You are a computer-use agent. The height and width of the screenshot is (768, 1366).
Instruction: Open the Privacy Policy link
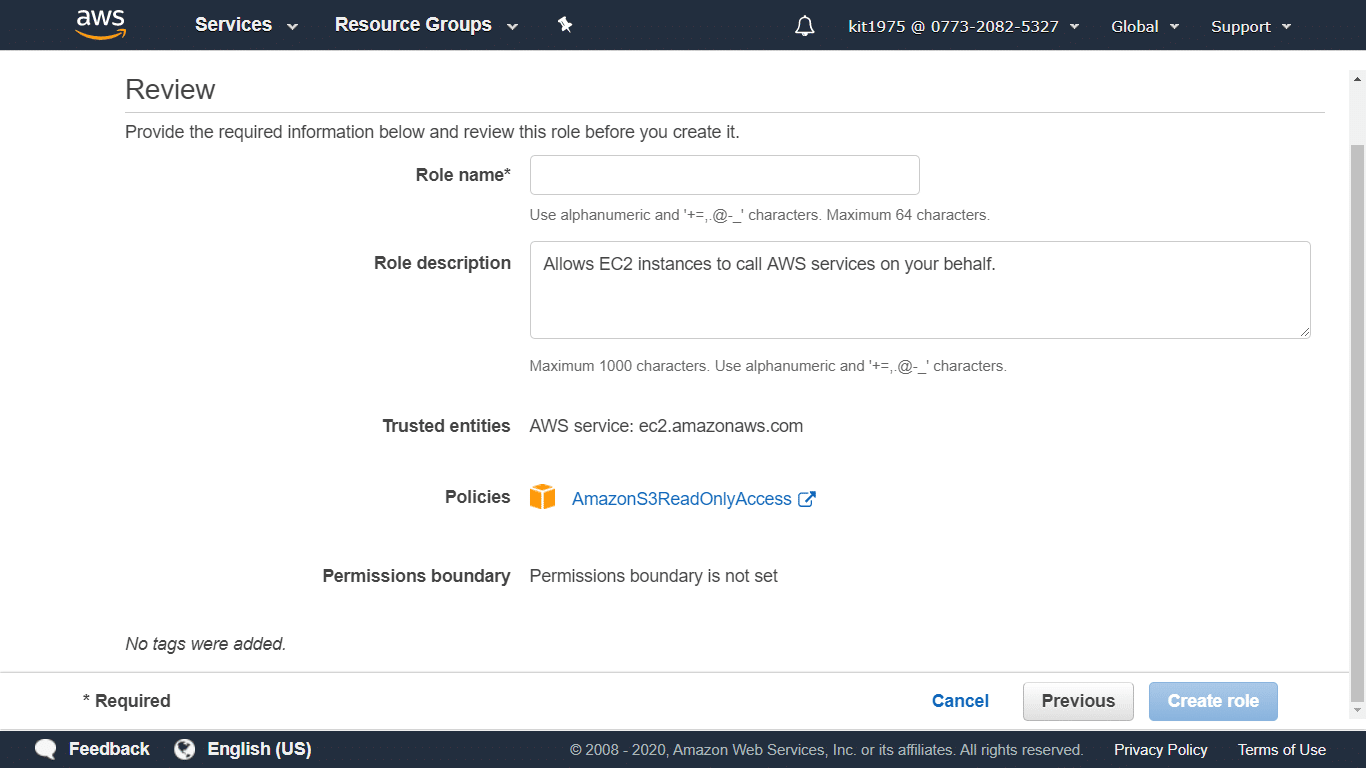pyautogui.click(x=1161, y=750)
